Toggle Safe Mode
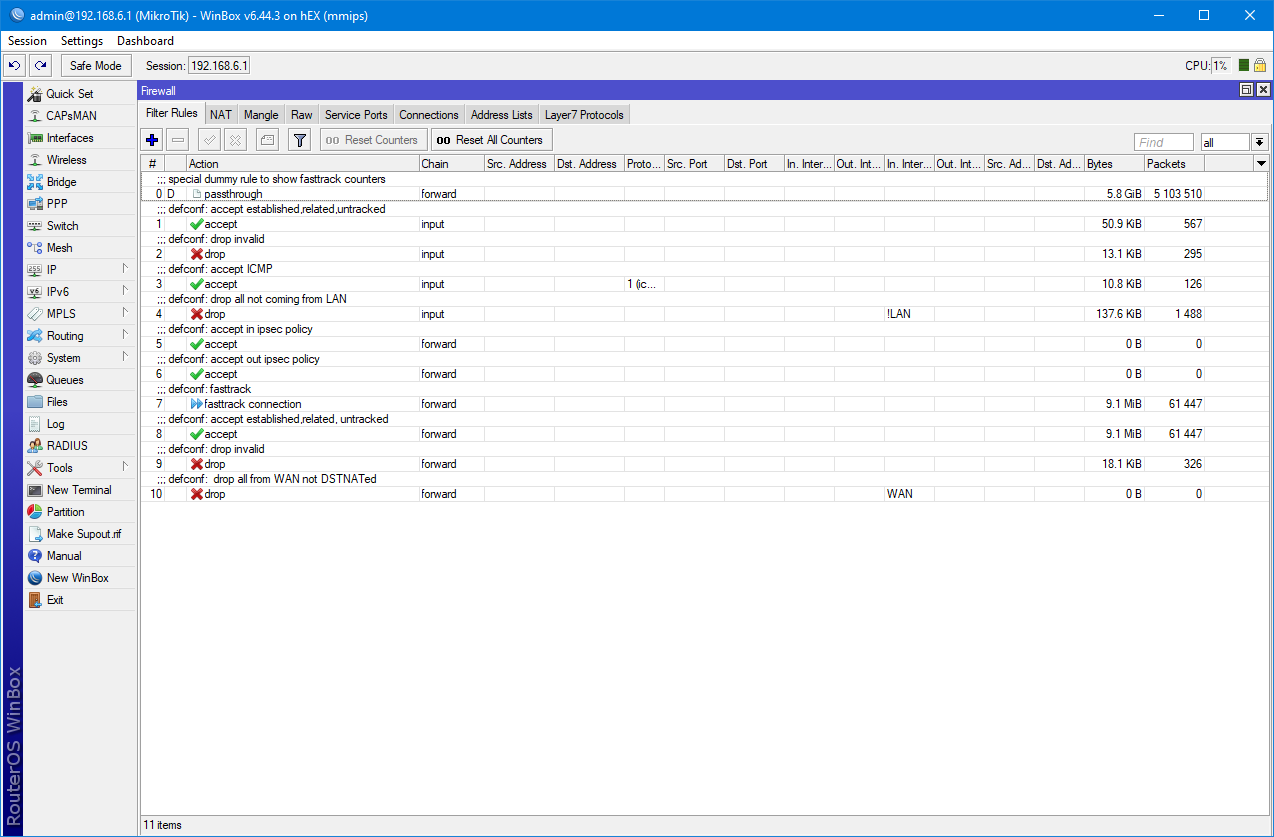 pyautogui.click(x=96, y=65)
